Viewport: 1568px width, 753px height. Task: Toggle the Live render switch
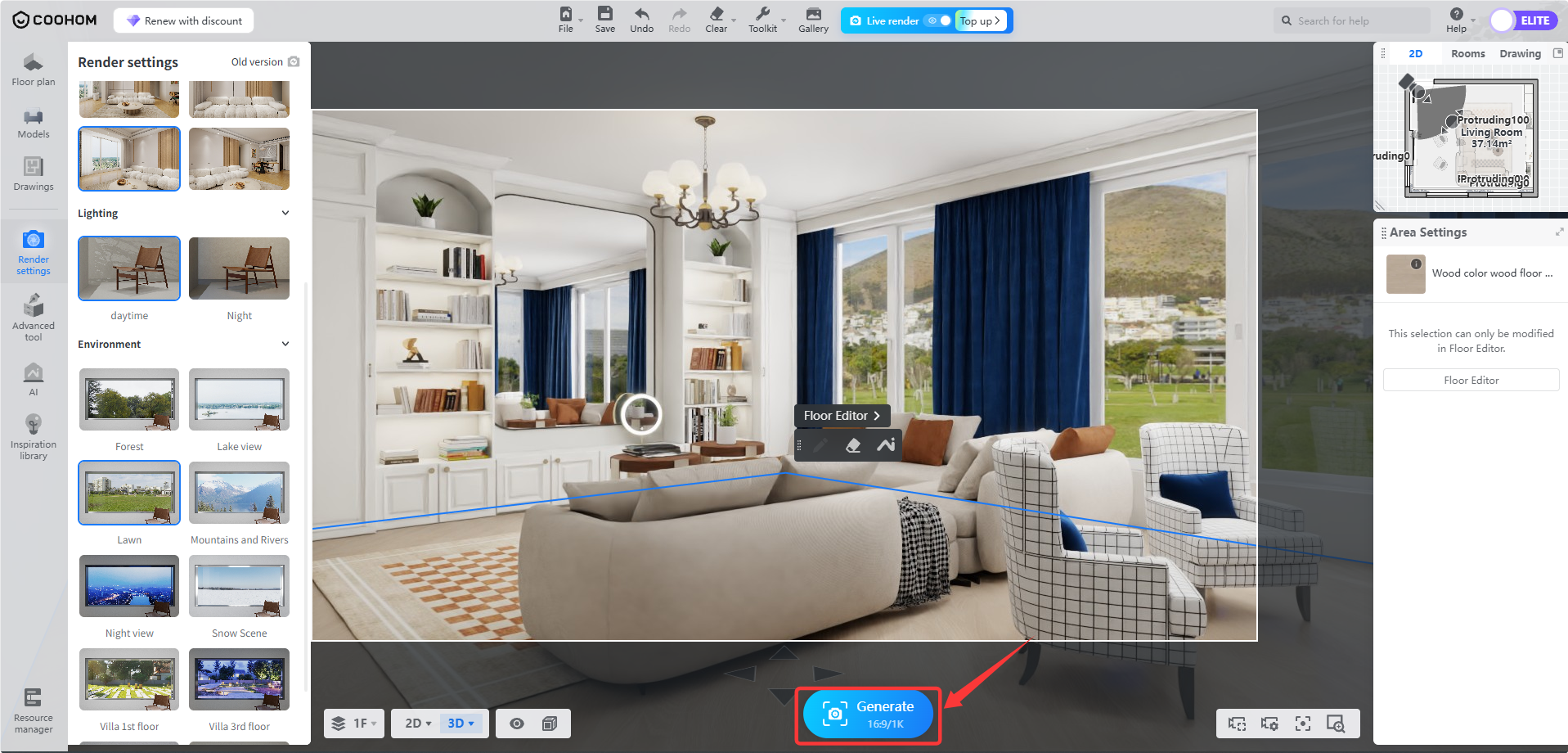(938, 20)
